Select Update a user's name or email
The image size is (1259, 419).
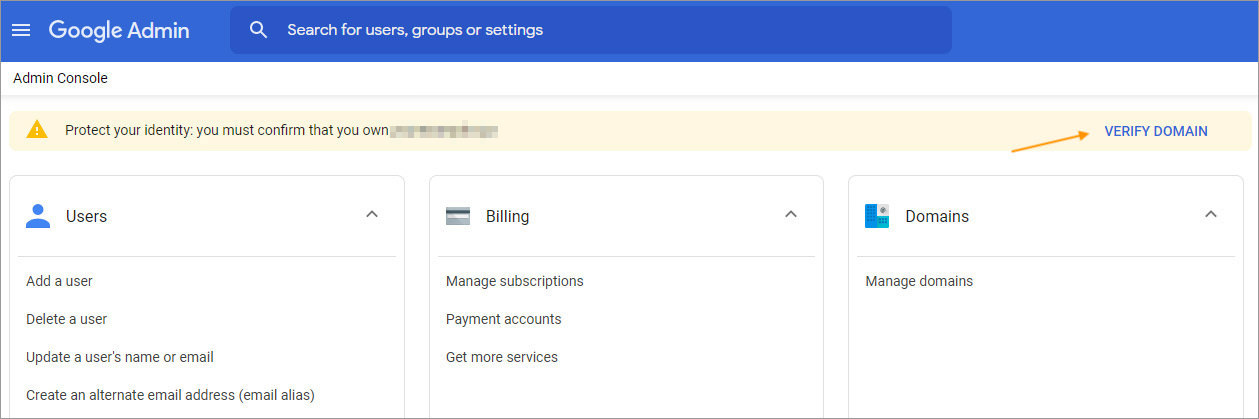[x=120, y=357]
